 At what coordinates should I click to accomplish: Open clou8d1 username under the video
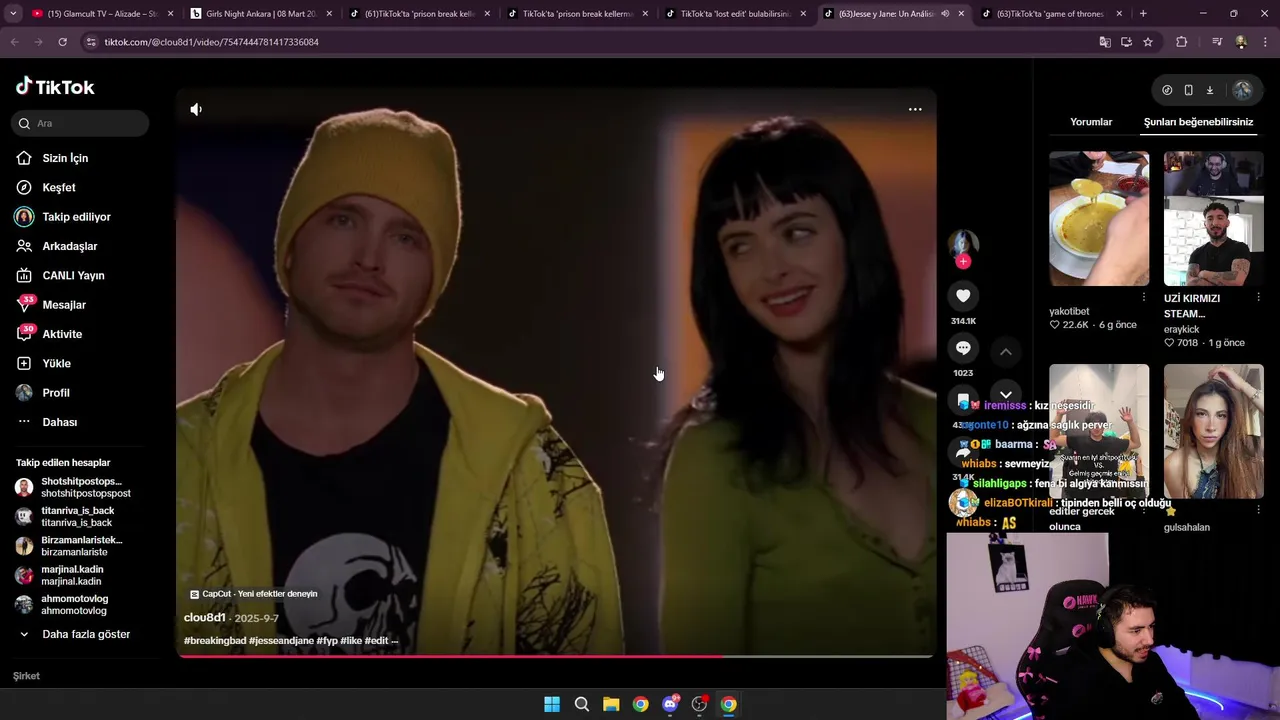pos(205,618)
